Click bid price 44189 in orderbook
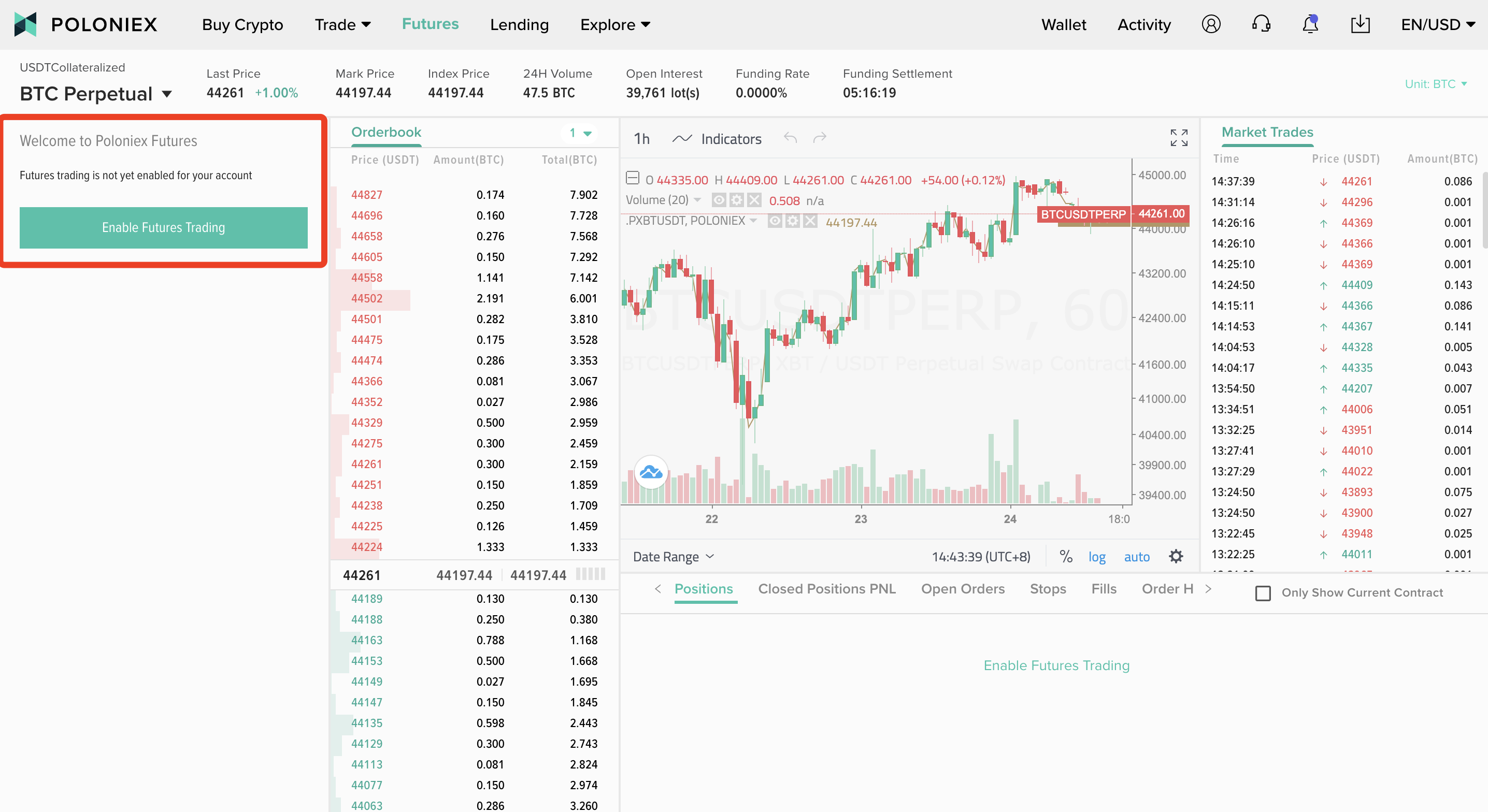Image resolution: width=1488 pixels, height=812 pixels. click(x=367, y=599)
